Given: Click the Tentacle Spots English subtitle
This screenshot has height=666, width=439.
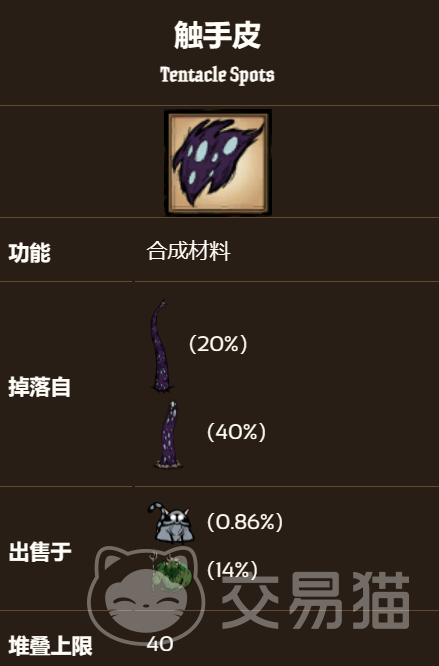Looking at the screenshot, I should point(217,75).
